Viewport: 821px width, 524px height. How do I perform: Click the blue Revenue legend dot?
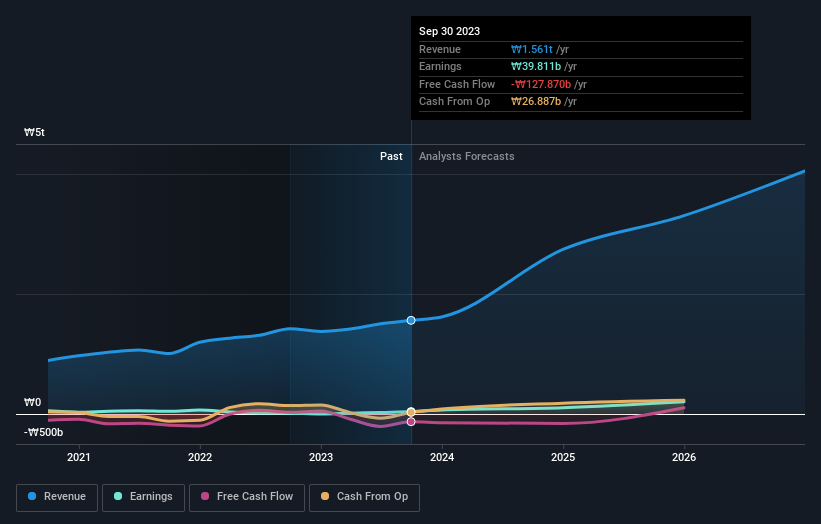click(32, 496)
